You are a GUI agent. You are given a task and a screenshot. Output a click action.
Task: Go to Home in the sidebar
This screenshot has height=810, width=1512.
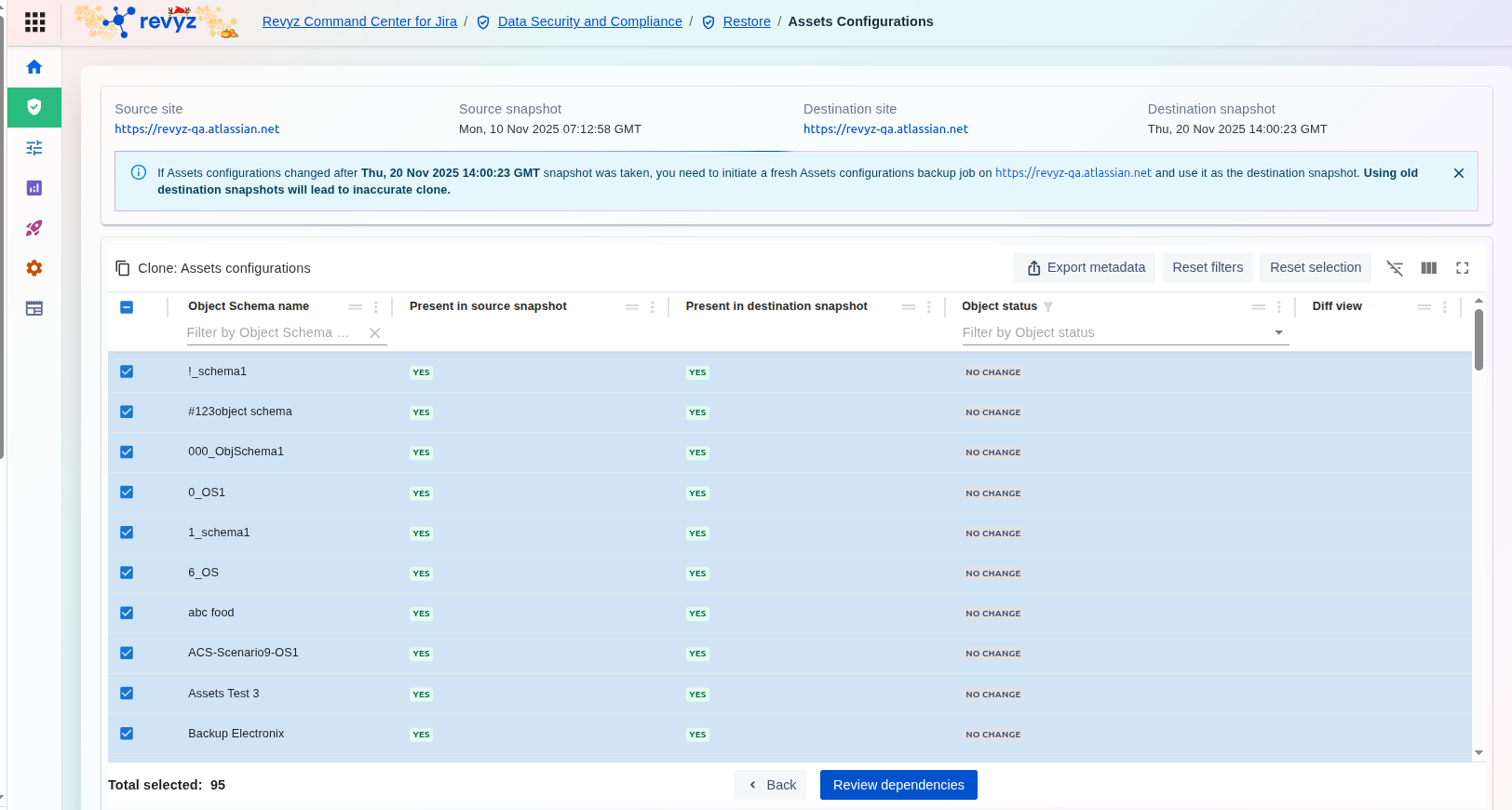pyautogui.click(x=34, y=67)
